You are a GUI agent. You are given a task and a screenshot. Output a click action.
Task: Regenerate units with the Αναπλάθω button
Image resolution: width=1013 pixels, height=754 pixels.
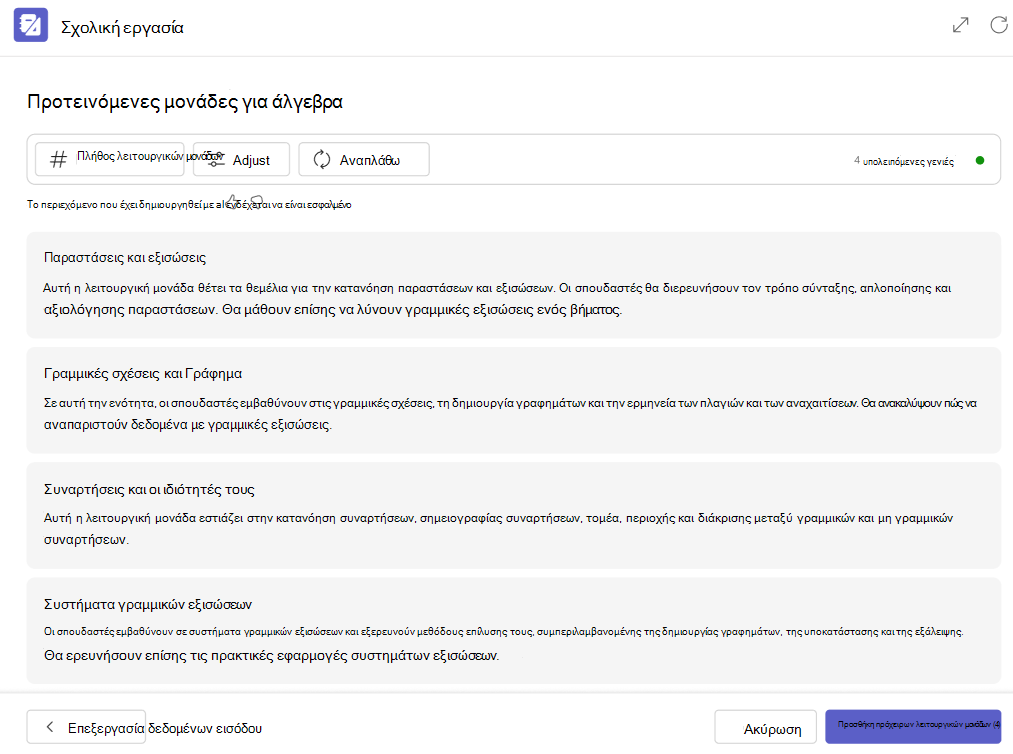tap(364, 159)
